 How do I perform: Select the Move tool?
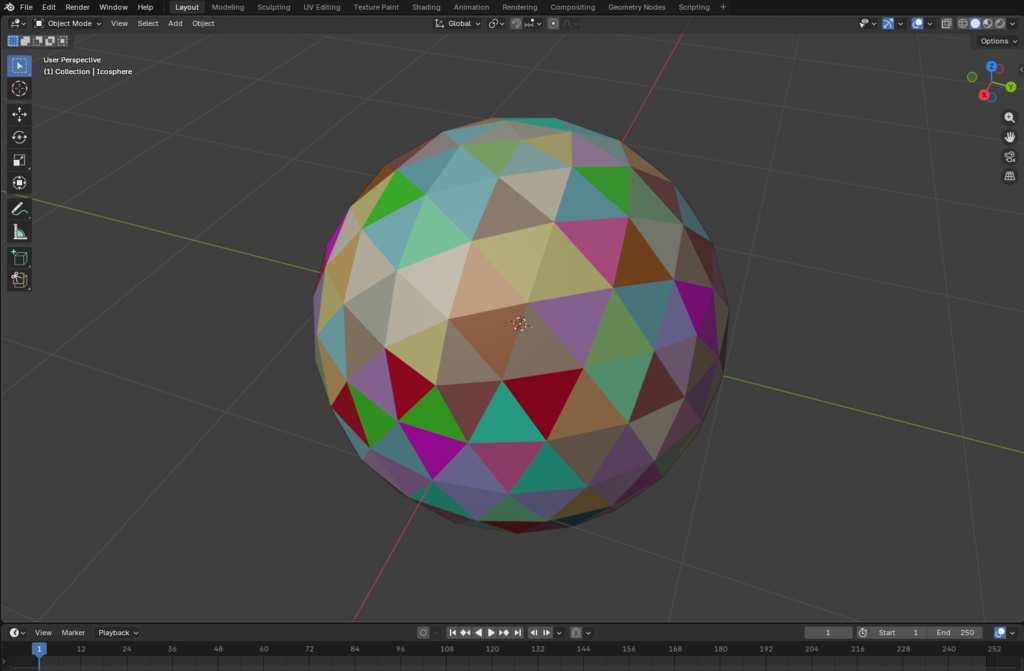coord(19,114)
